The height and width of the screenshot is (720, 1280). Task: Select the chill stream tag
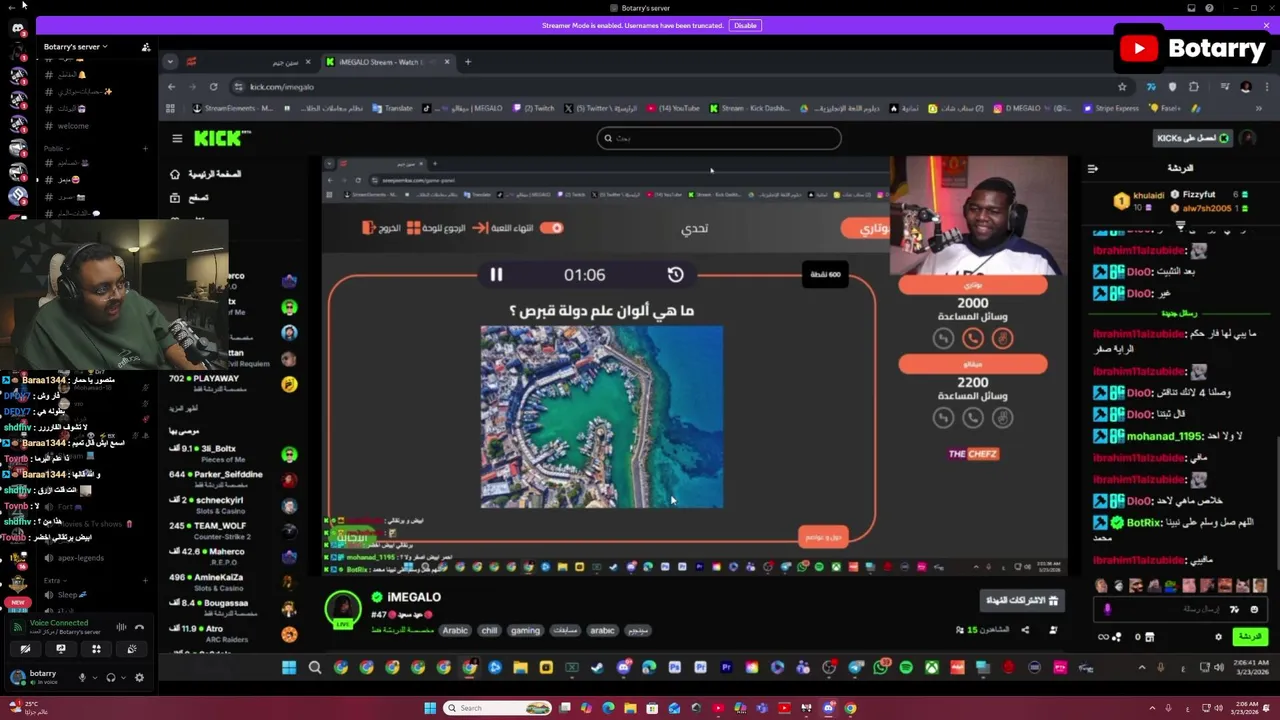pos(489,631)
